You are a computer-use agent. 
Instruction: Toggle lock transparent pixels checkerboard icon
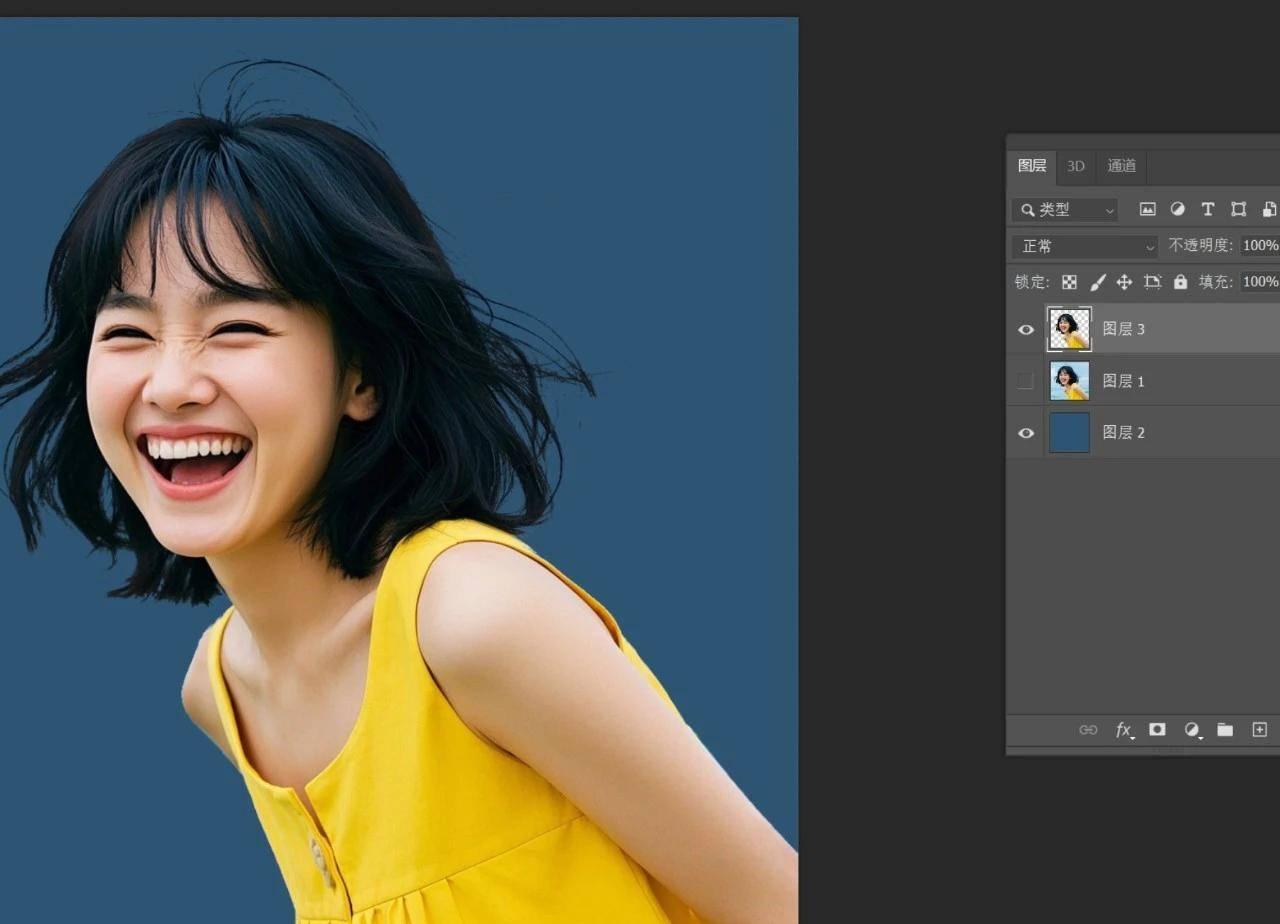pos(1069,282)
